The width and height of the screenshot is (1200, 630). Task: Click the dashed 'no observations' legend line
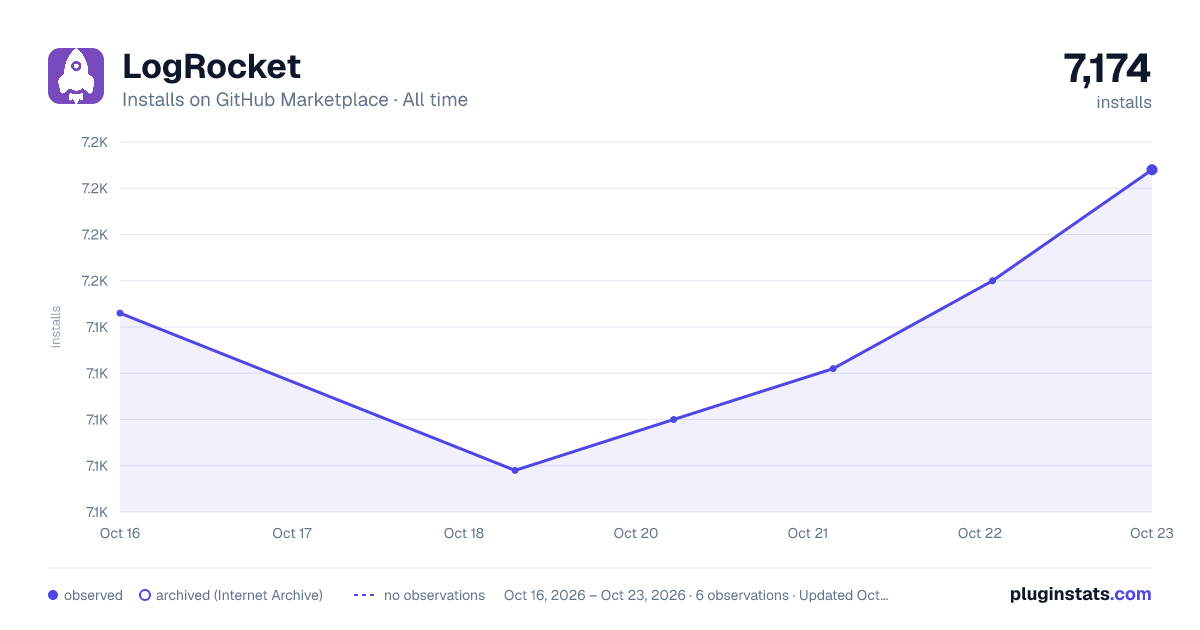pos(364,595)
